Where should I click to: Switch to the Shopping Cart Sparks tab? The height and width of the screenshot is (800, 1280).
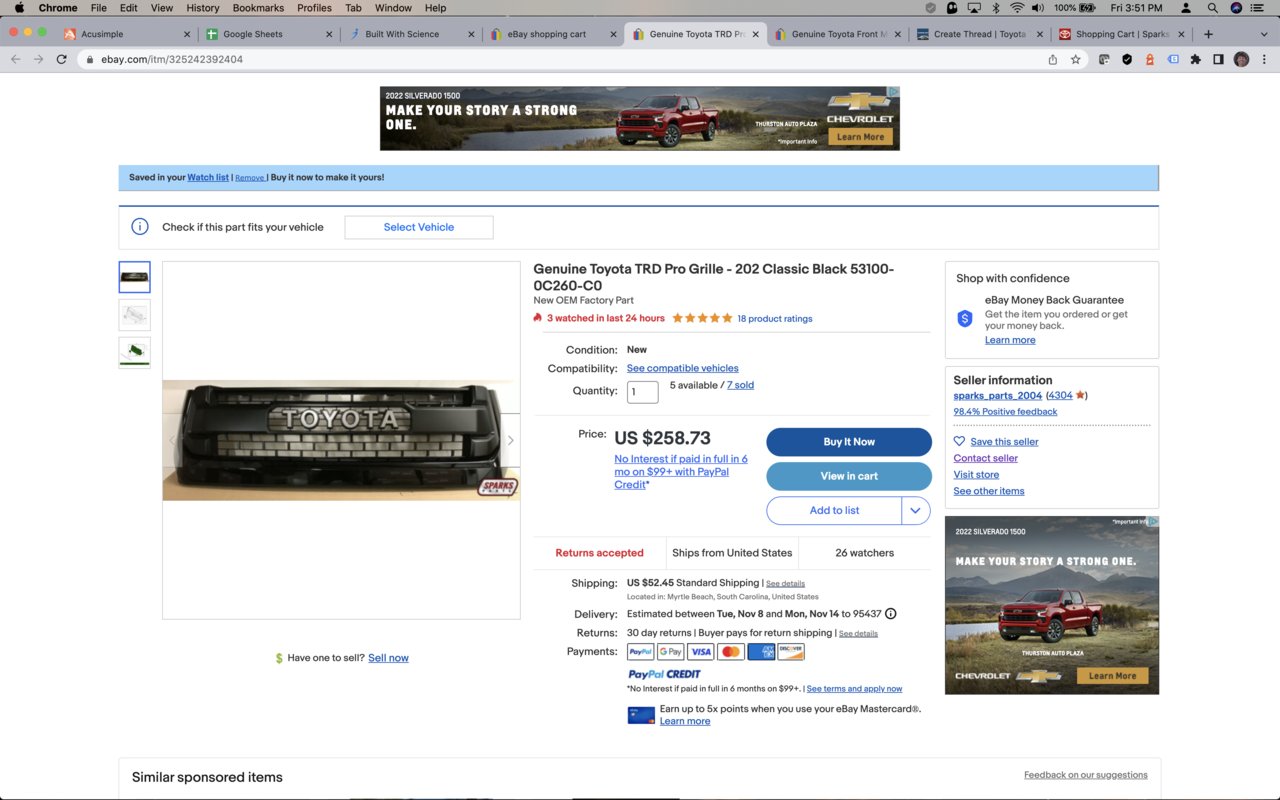pos(1122,34)
